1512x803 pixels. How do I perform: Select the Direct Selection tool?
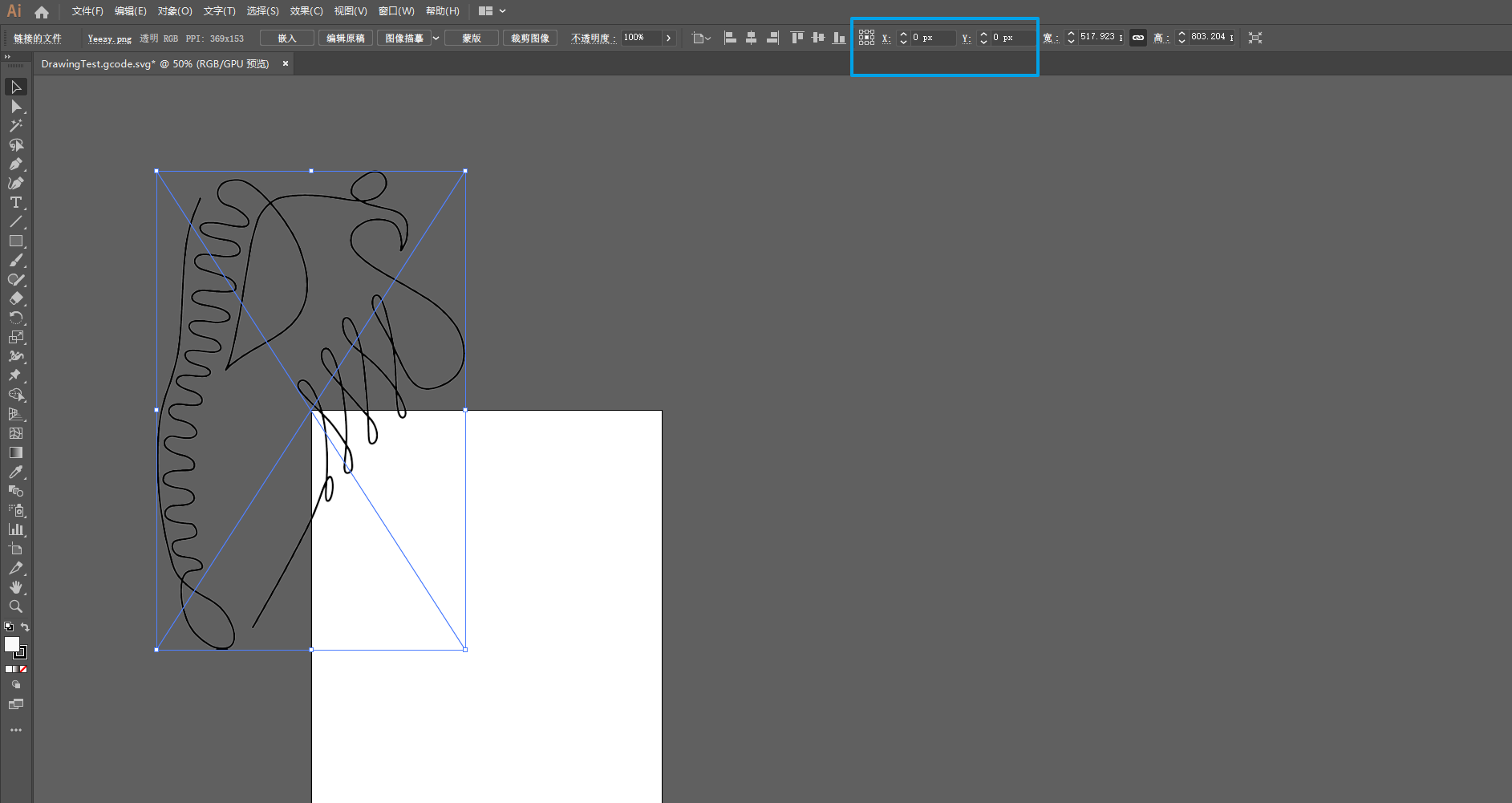coord(16,106)
